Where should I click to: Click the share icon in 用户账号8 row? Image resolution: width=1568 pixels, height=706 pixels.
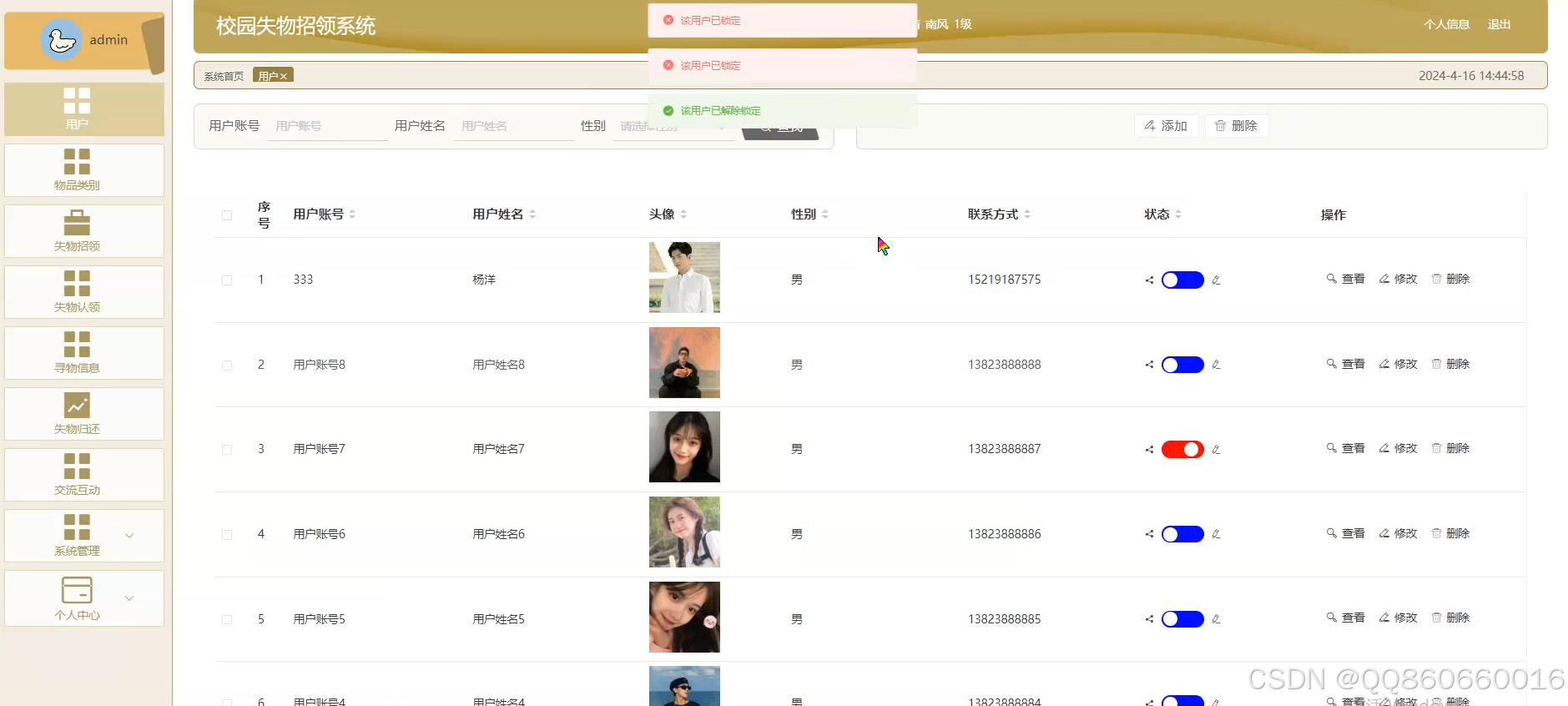[x=1149, y=365]
